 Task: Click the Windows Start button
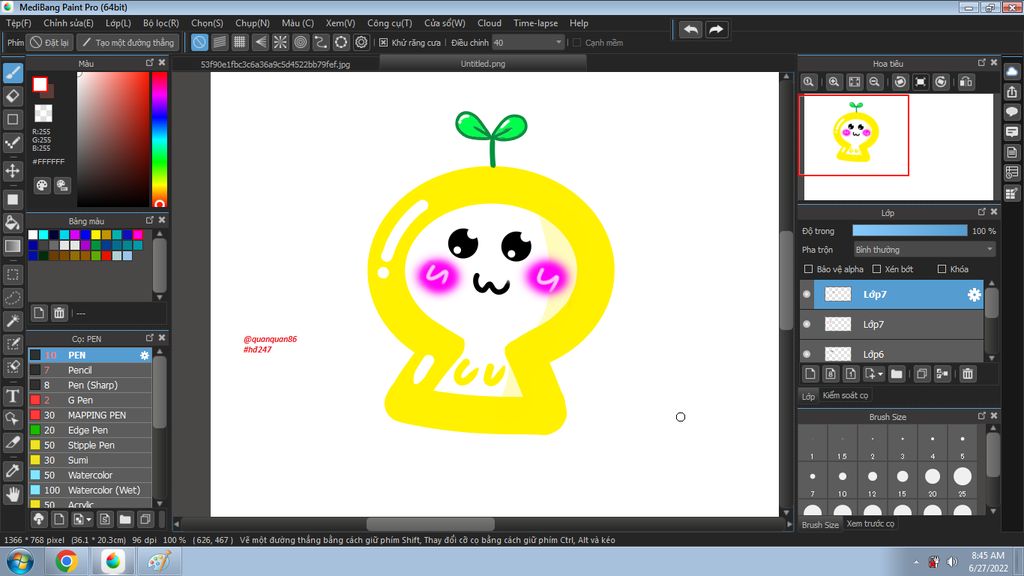click(x=20, y=562)
